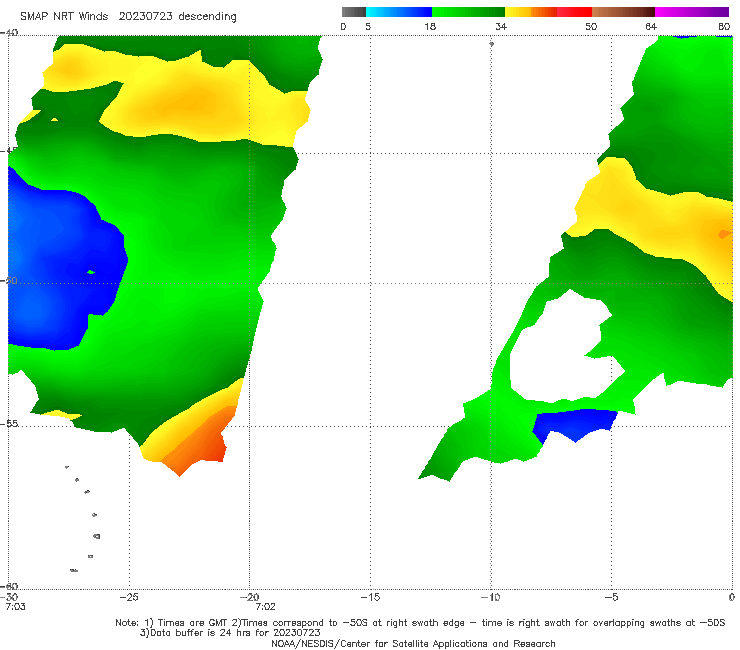740x650 pixels.
Task: Click the longitude label '-30' at bottom left
Action: tap(9, 597)
